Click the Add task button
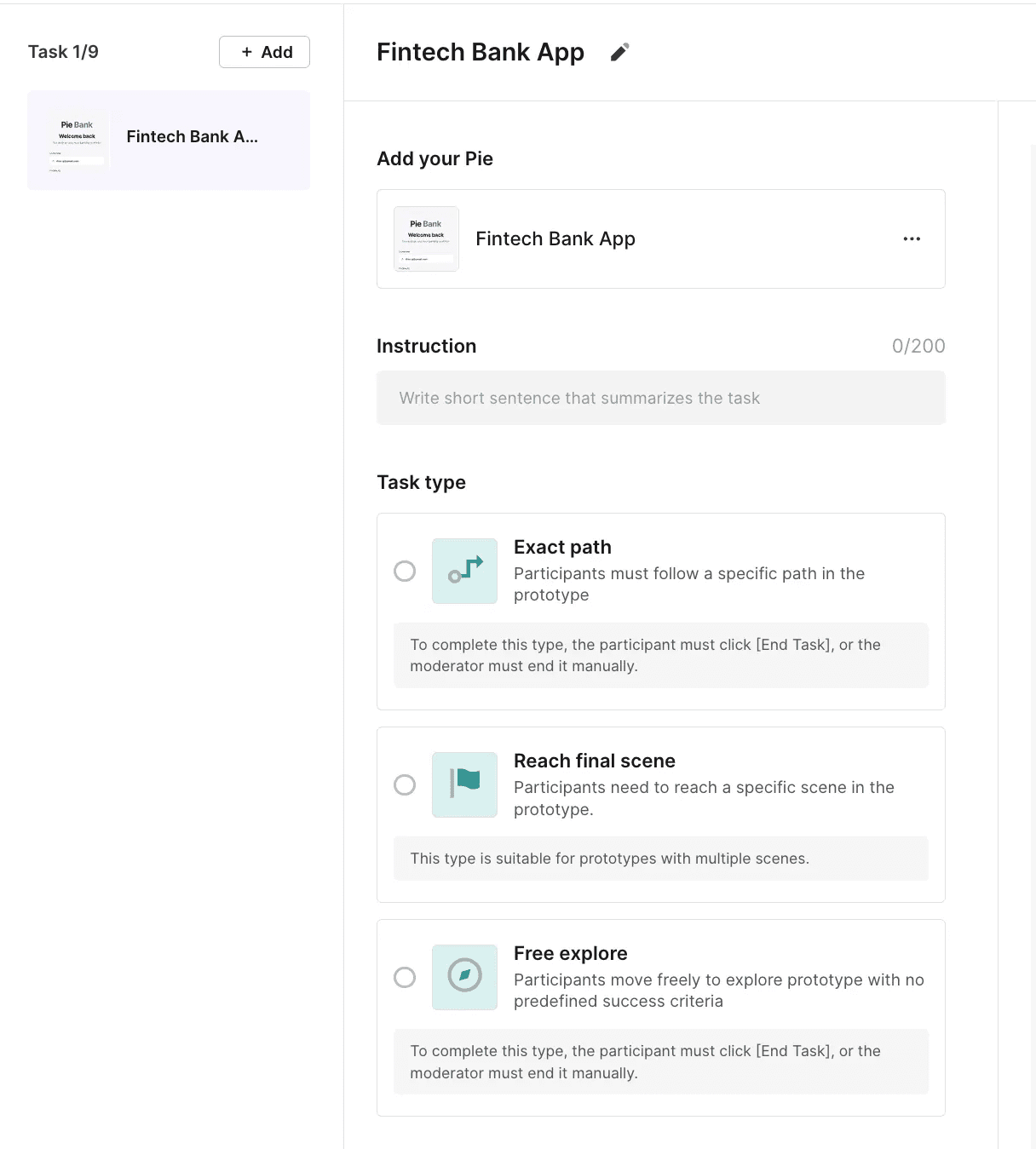 tap(264, 52)
